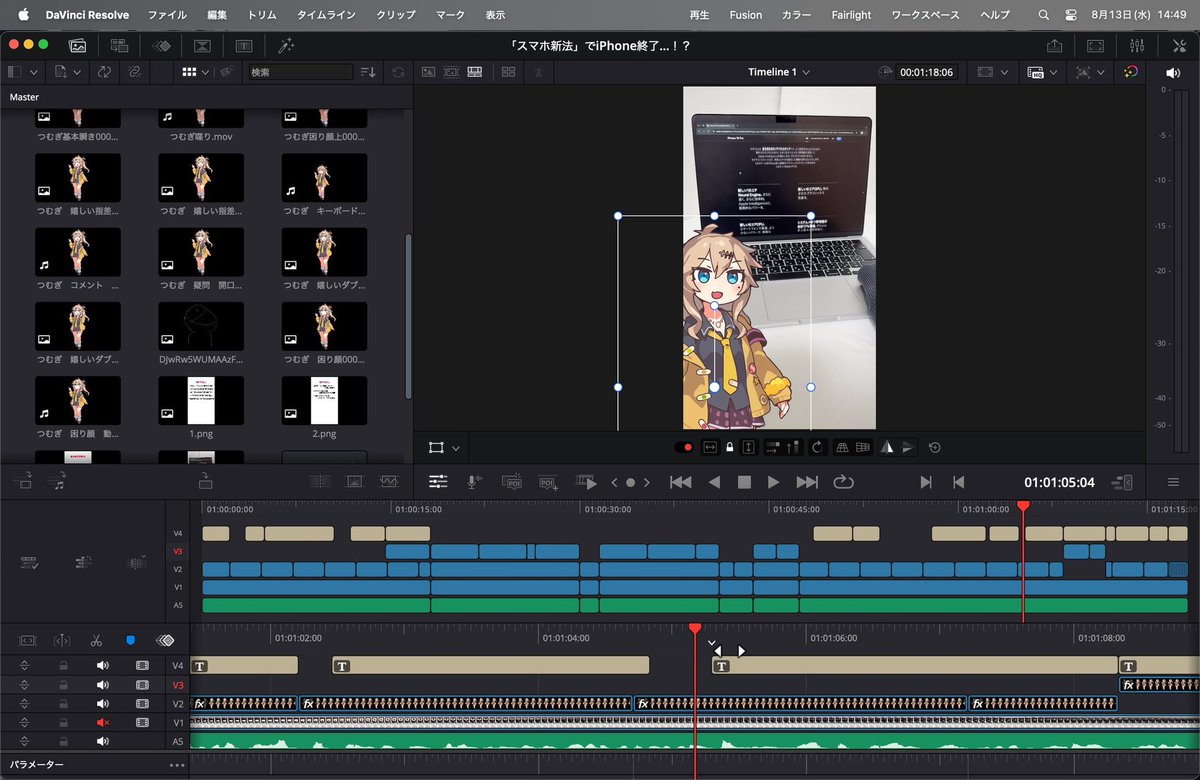1200x780 pixels.
Task: Select the DjwRw5WUMAAzF clip thumbnail
Action: (x=201, y=326)
